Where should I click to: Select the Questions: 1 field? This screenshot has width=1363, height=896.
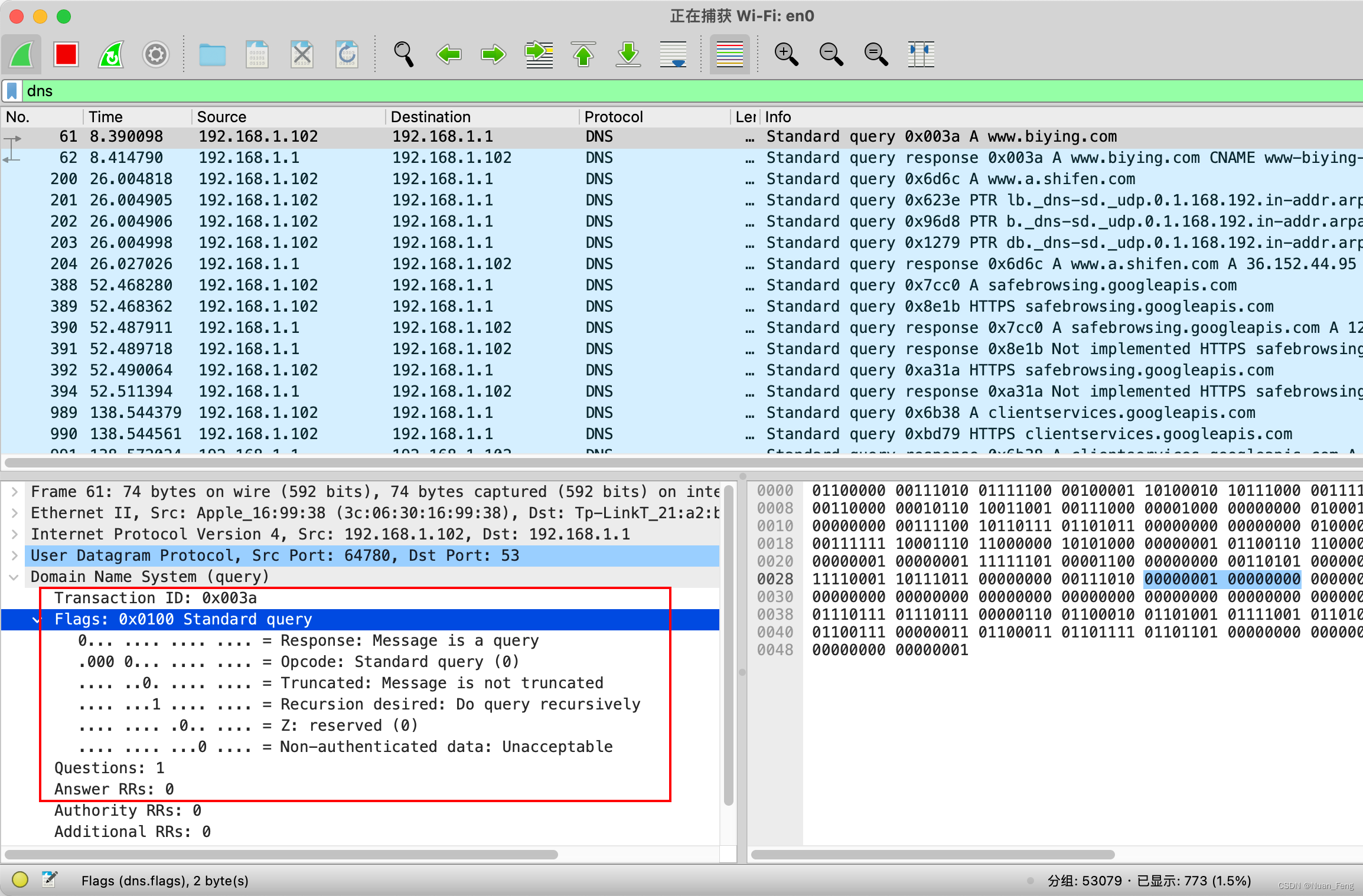(360, 768)
